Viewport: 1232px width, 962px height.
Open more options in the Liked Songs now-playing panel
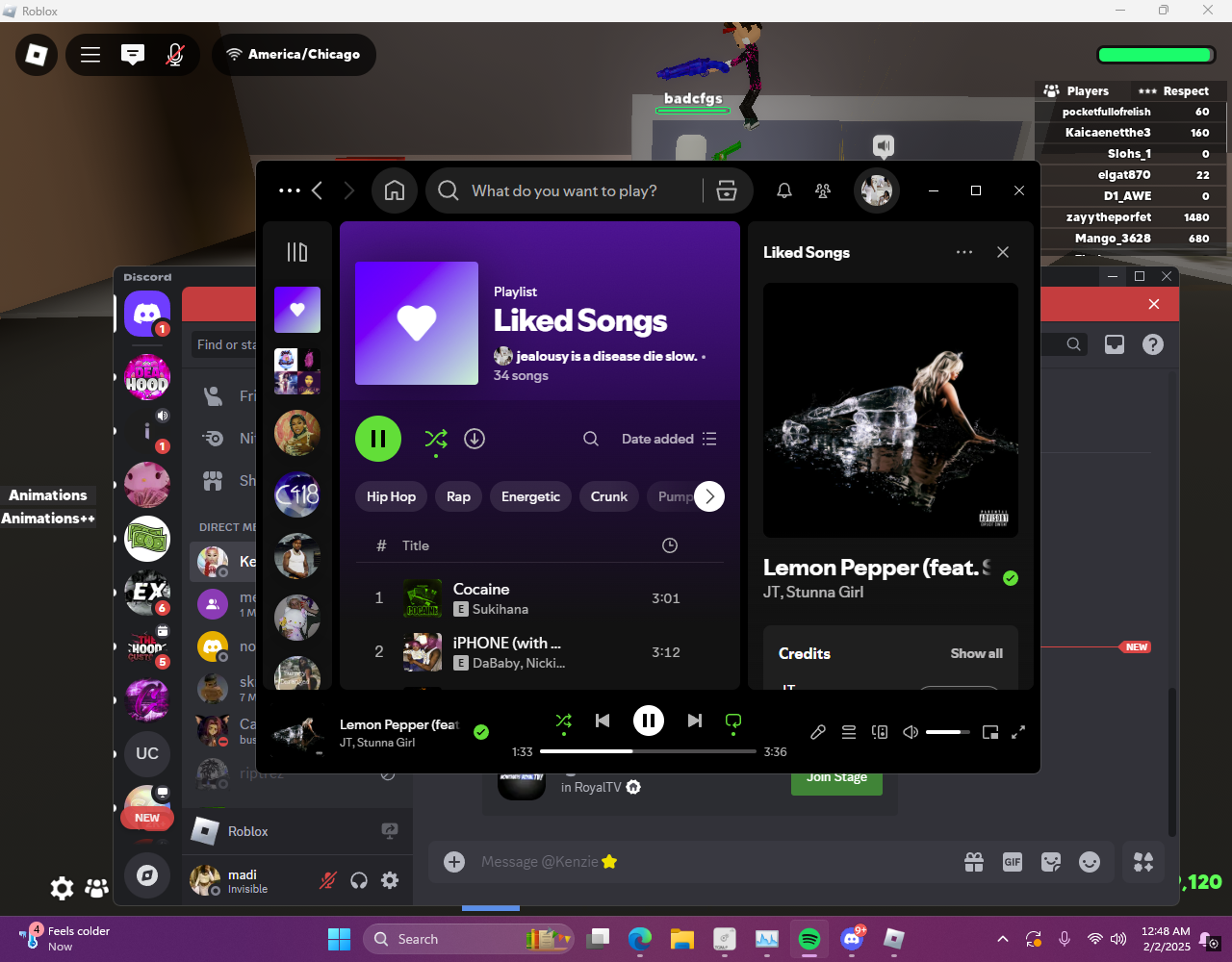pos(964,252)
